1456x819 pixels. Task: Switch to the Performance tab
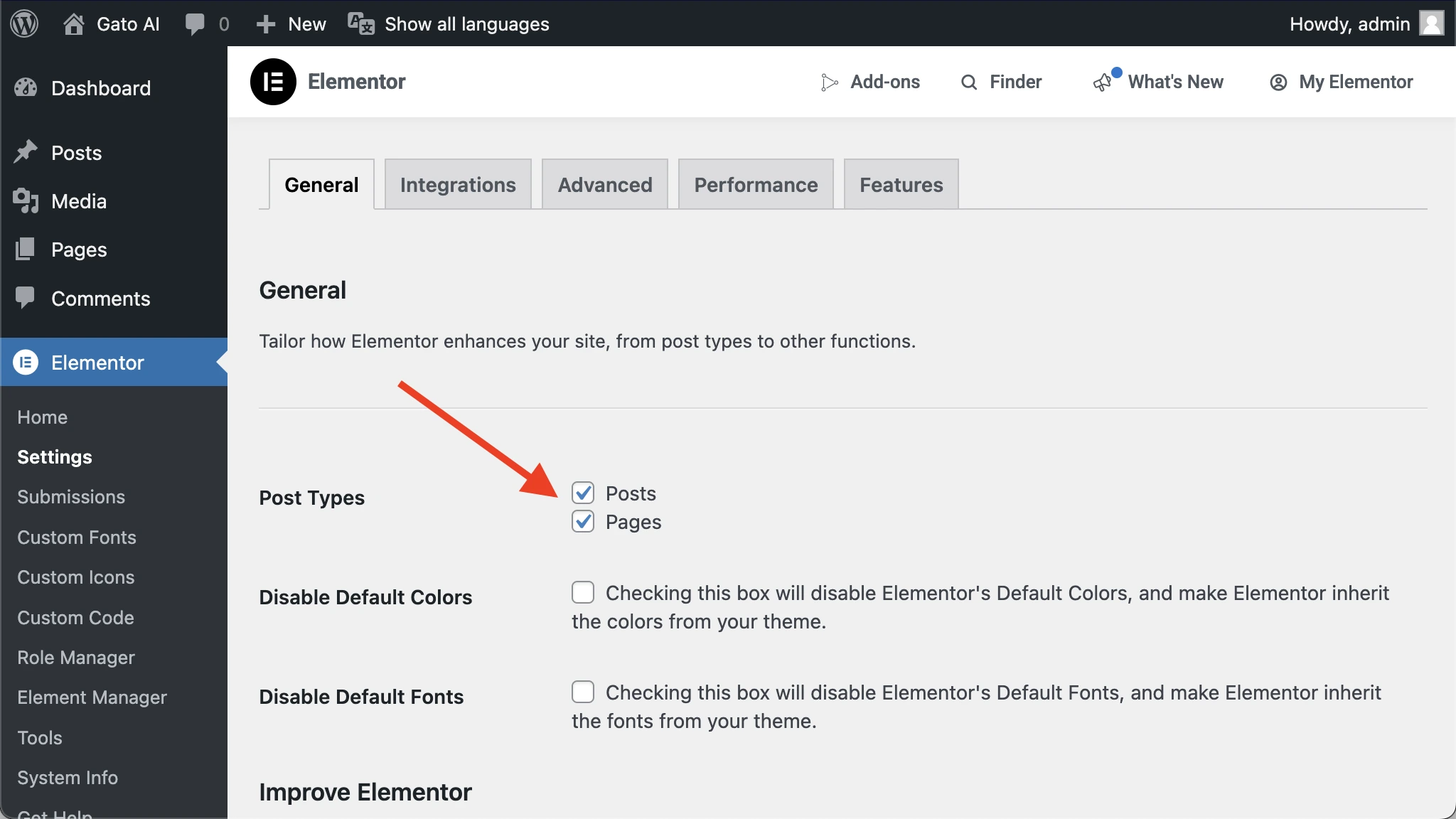pos(756,185)
